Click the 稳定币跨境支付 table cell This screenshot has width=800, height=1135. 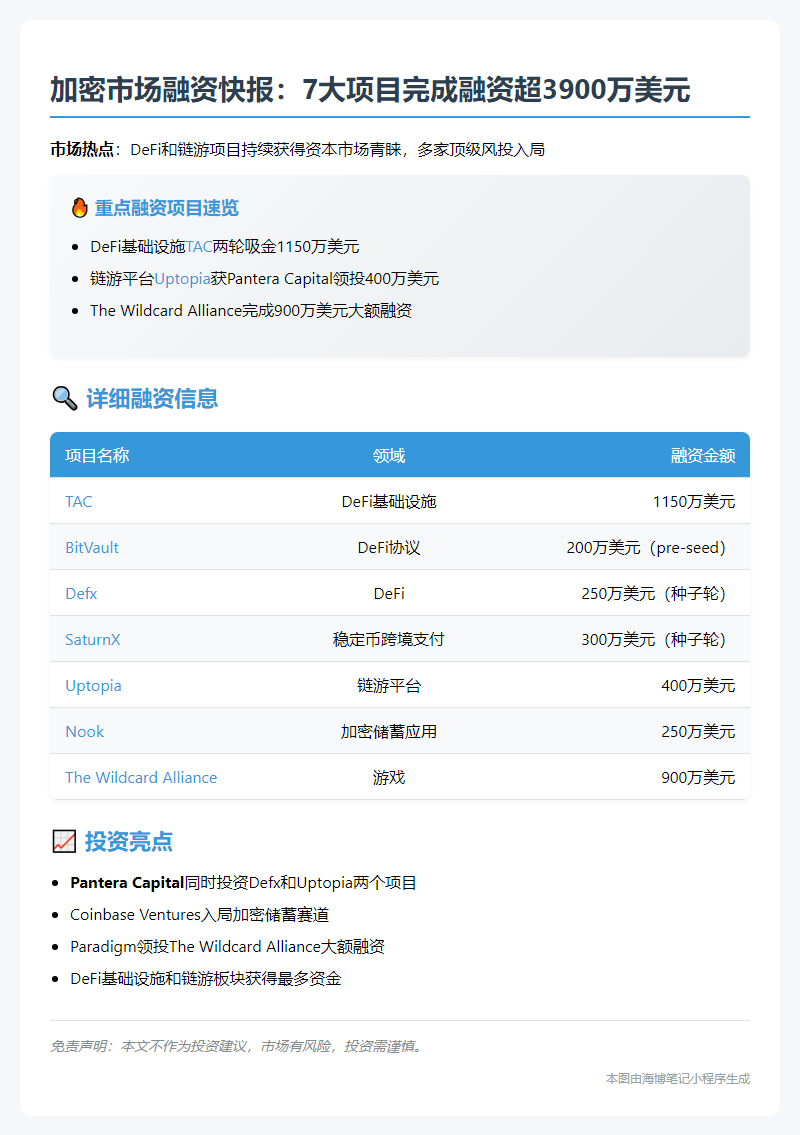click(389, 639)
